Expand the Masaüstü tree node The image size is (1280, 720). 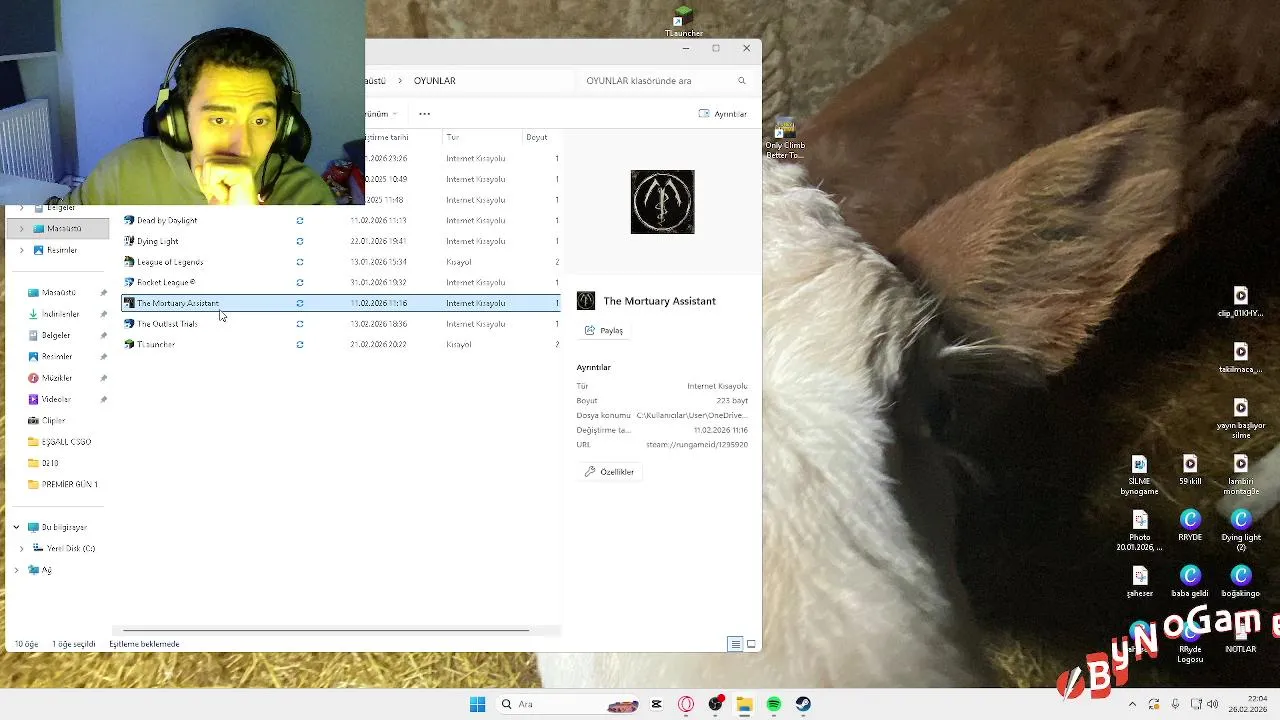click(21, 229)
